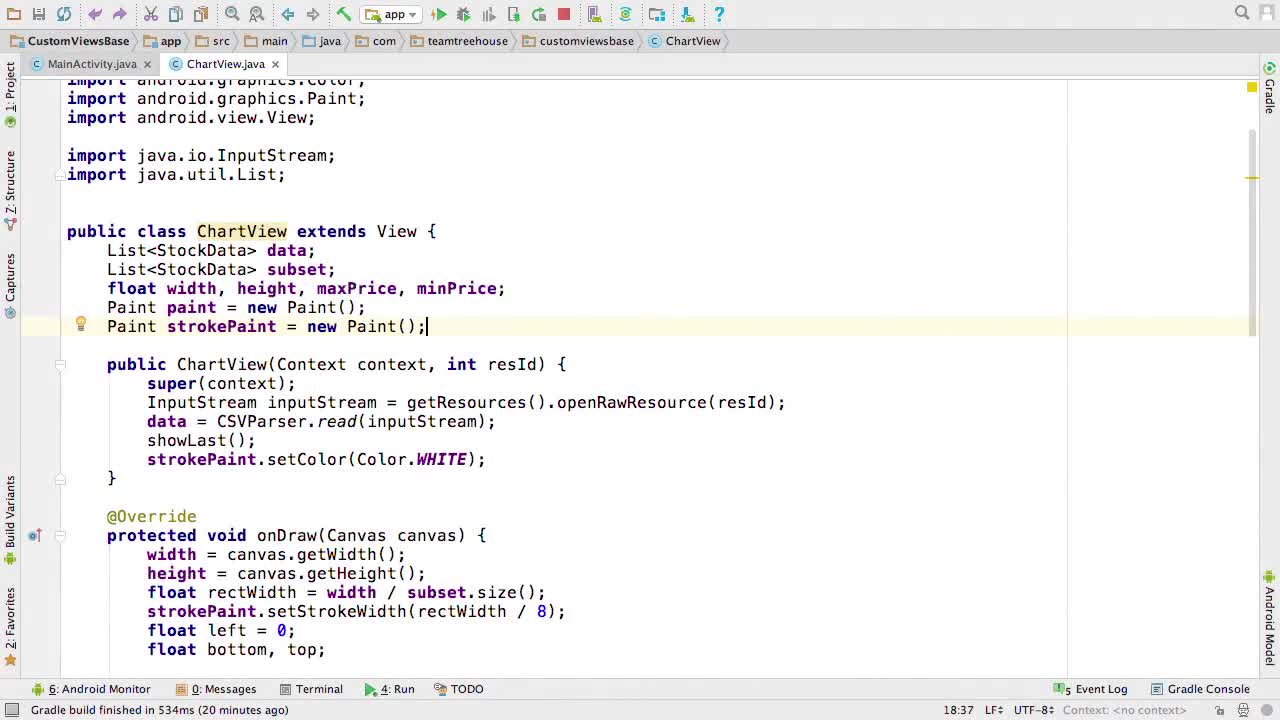Click the app breadcrumb folder
The height and width of the screenshot is (720, 1280).
pyautogui.click(x=162, y=41)
